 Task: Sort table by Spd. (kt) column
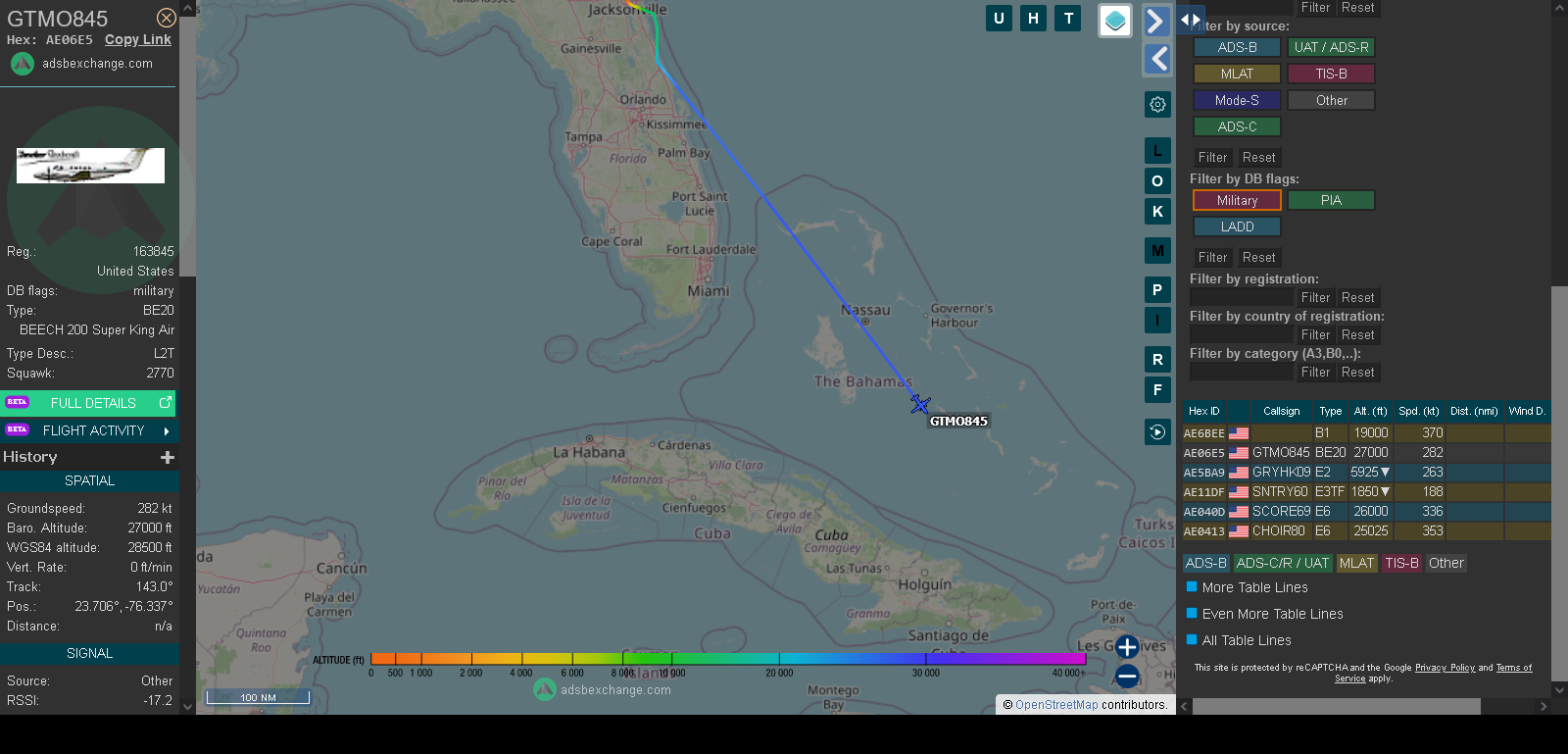(x=1418, y=412)
